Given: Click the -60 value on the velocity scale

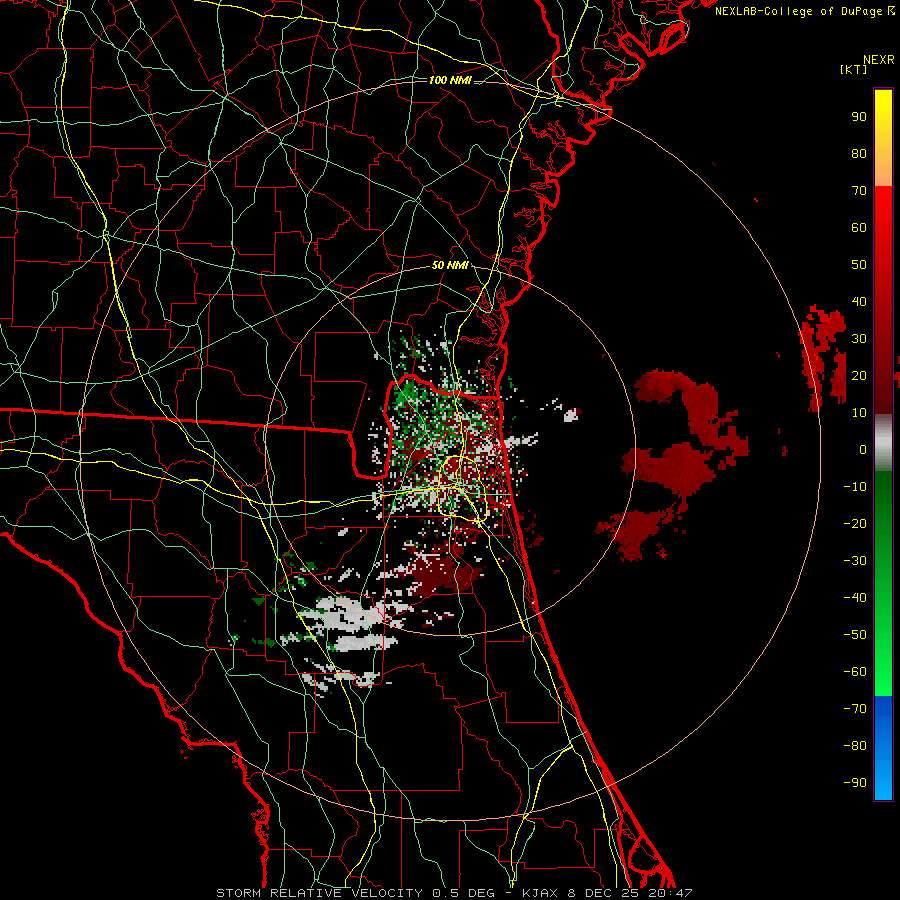Looking at the screenshot, I should 855,672.
